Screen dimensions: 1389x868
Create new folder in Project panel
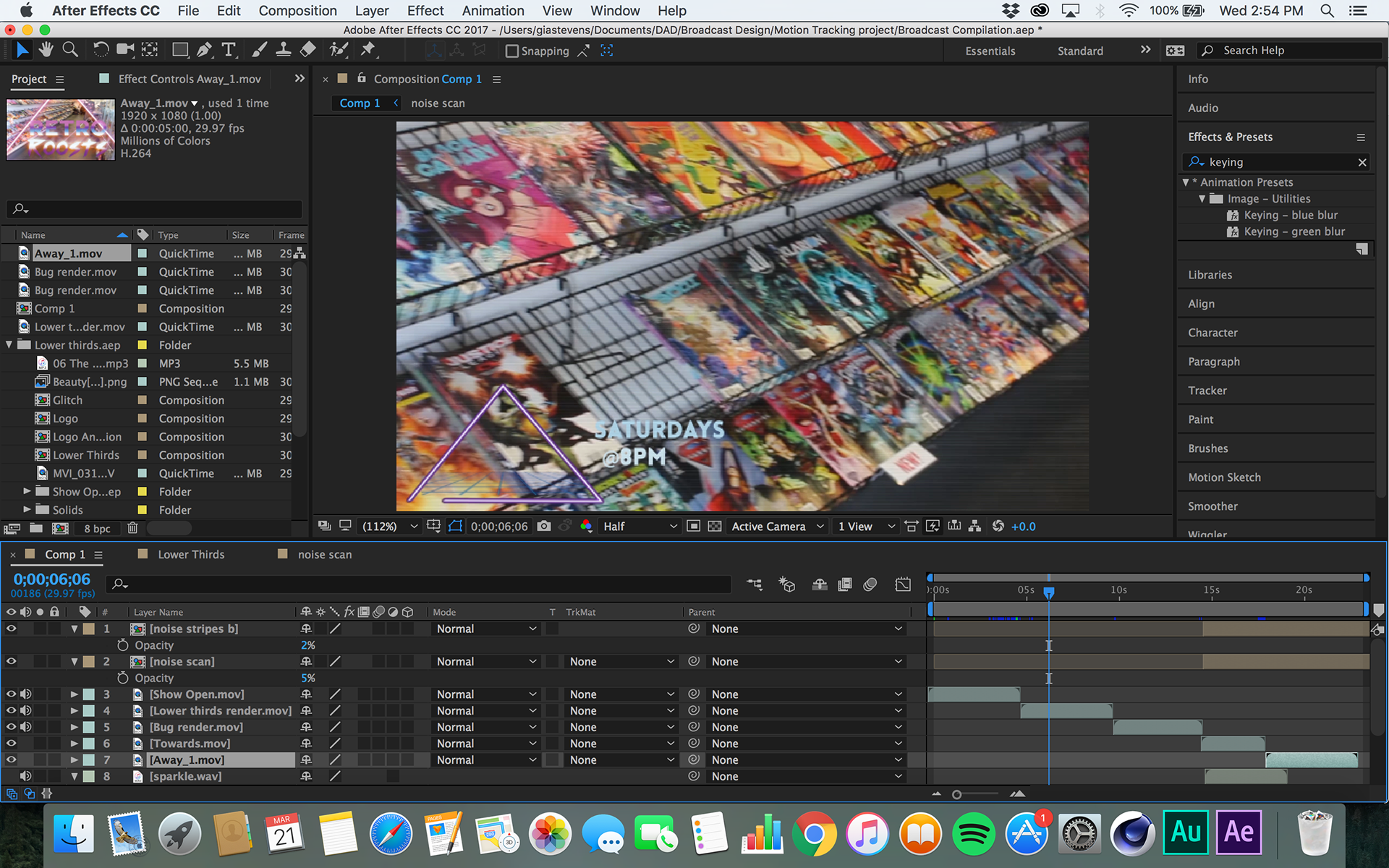click(x=36, y=529)
